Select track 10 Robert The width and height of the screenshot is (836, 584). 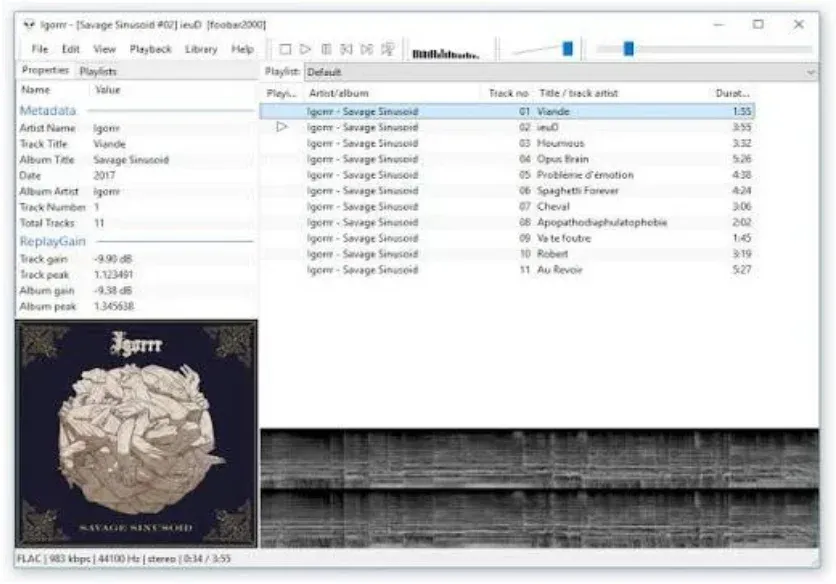click(x=507, y=254)
